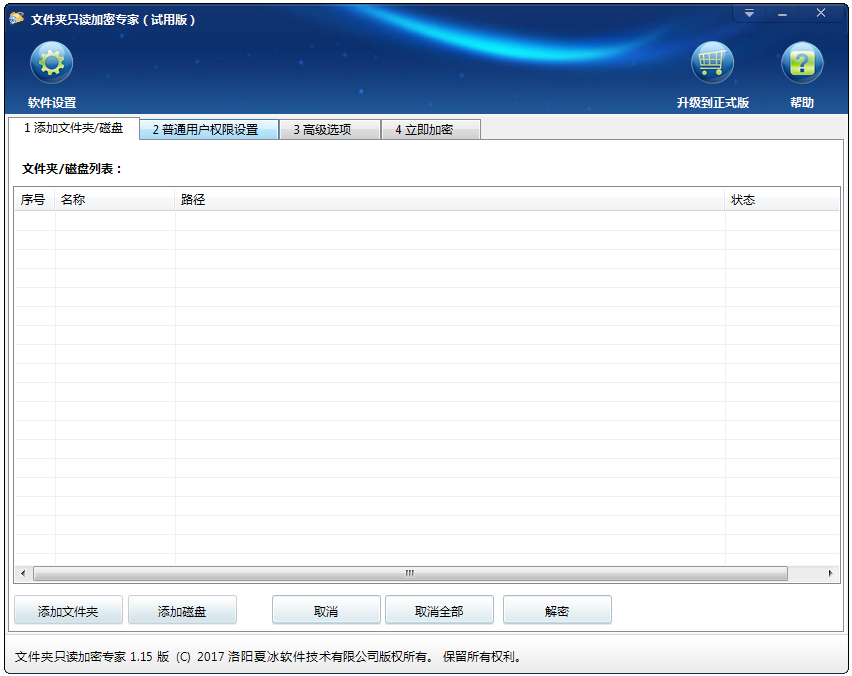Click the 升级到正式版 shopping cart icon

tap(712, 62)
